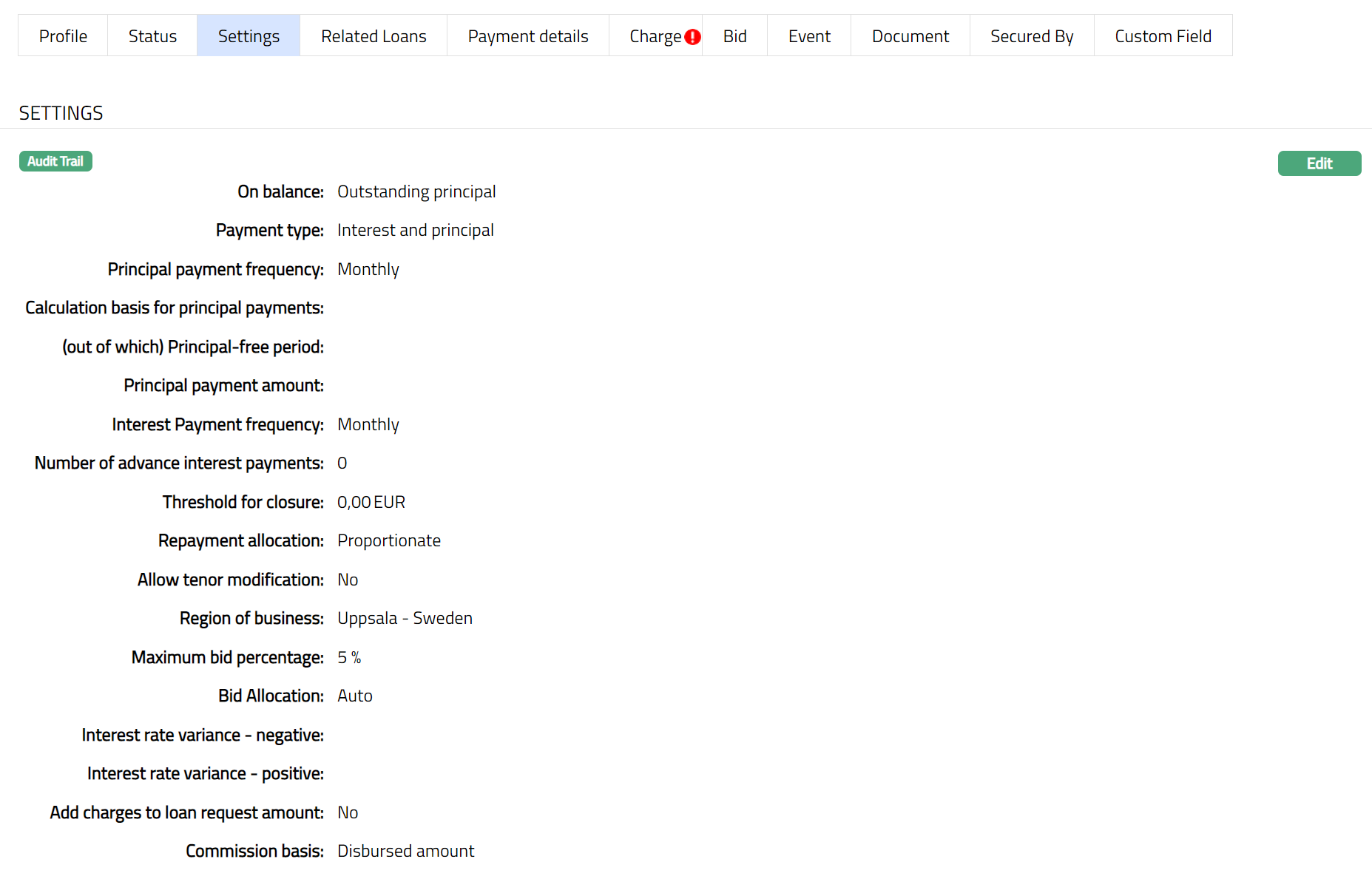Image resolution: width=1372 pixels, height=876 pixels.
Task: Switch to the Status tab
Action: point(152,36)
